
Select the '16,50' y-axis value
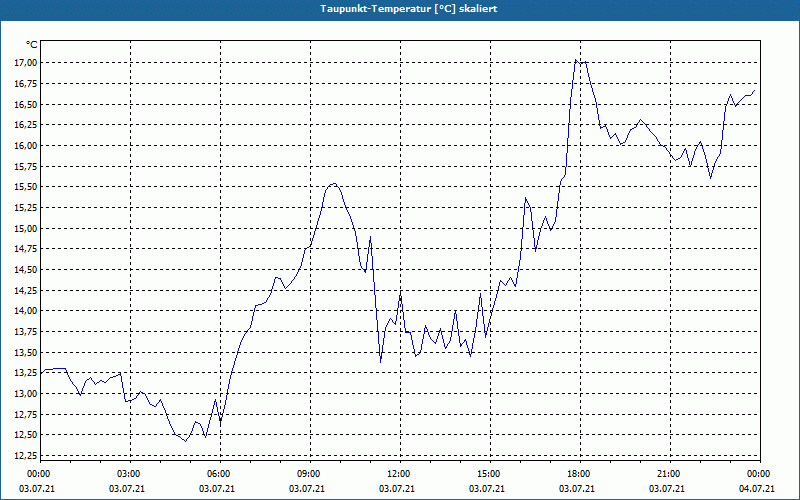28,104
